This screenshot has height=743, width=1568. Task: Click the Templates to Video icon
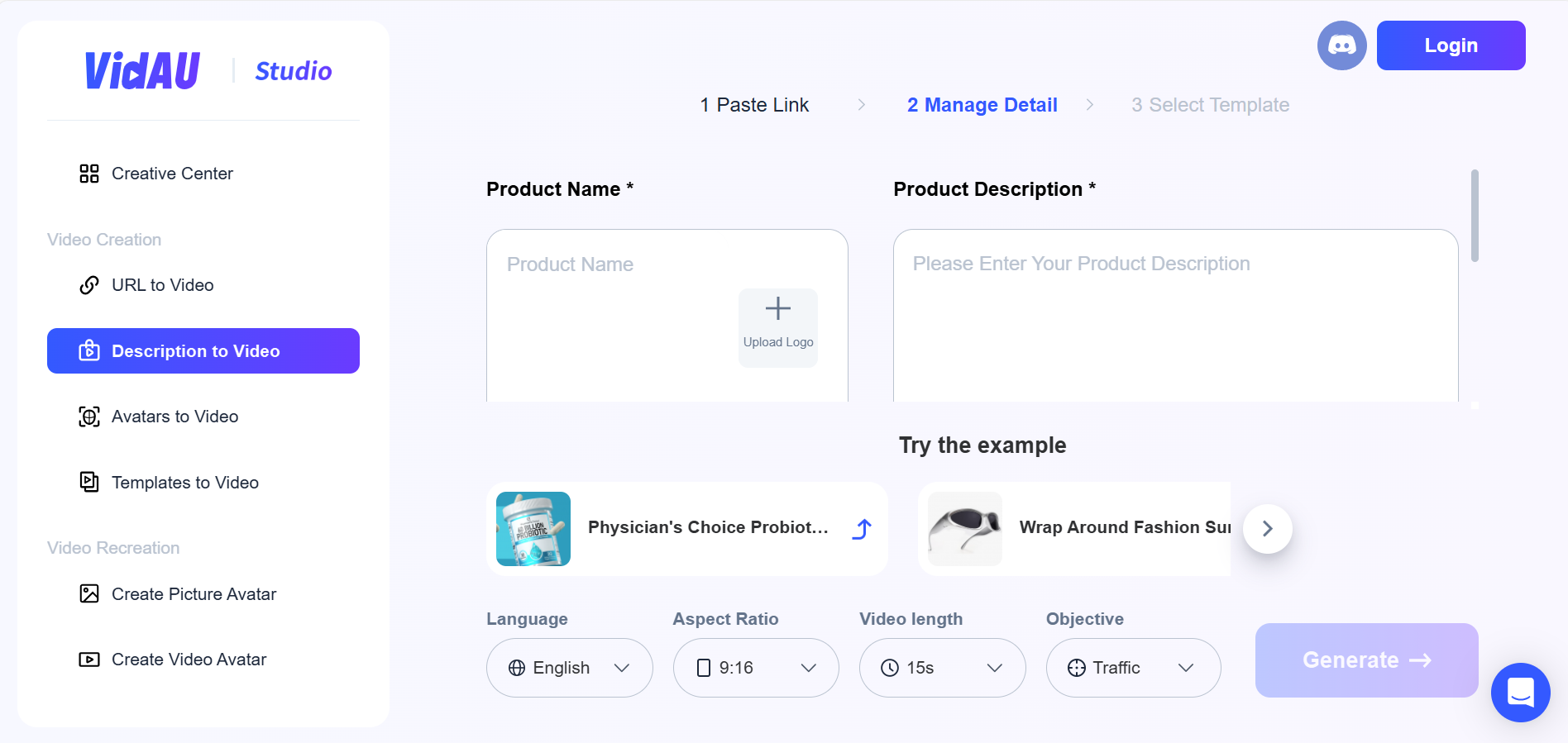pyautogui.click(x=89, y=482)
